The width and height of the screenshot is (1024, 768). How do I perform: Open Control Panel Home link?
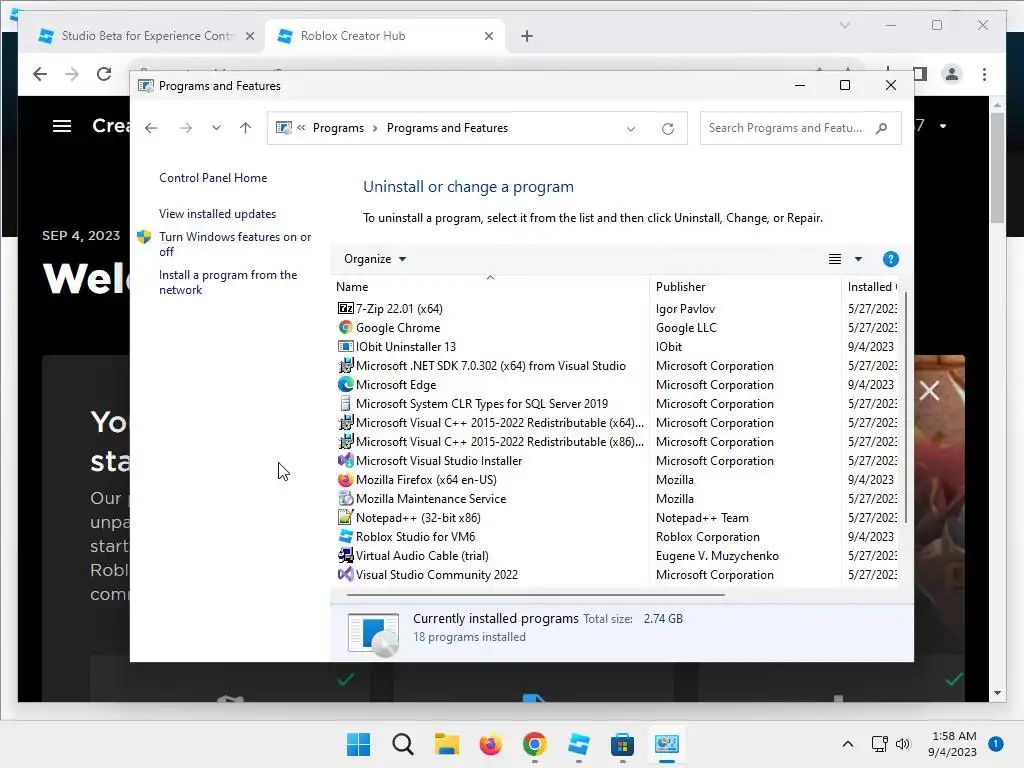point(213,178)
